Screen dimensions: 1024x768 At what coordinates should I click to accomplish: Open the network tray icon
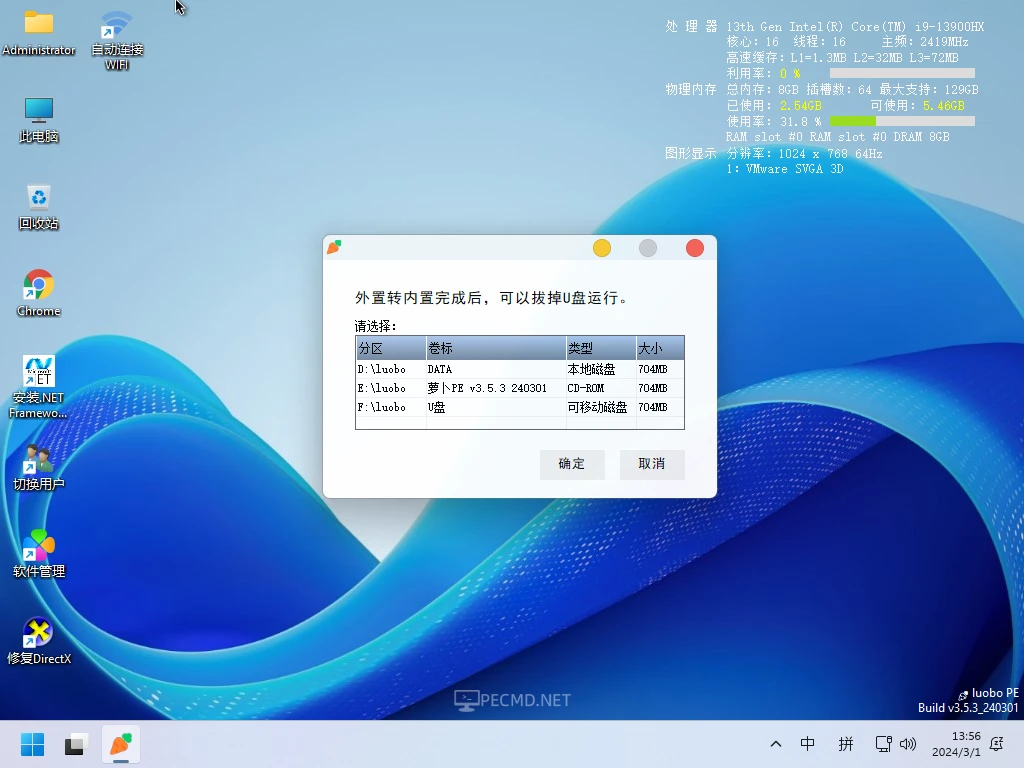[884, 744]
